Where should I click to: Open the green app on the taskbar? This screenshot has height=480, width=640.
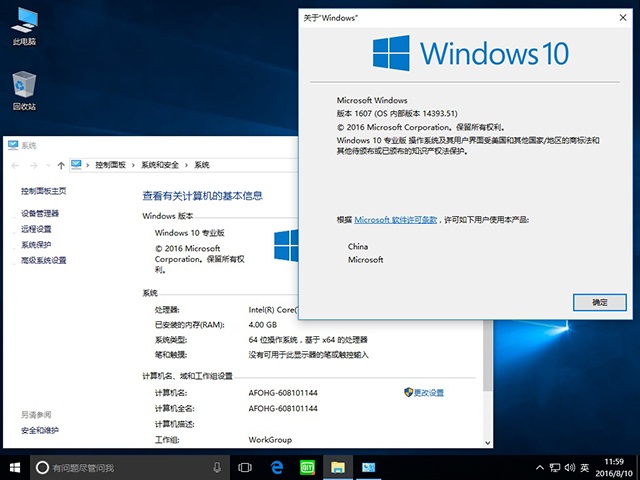(x=308, y=467)
